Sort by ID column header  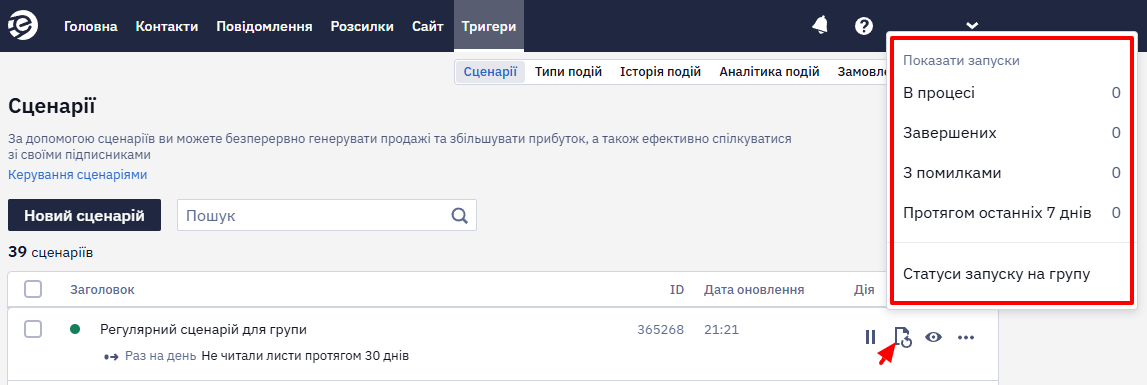pyautogui.click(x=677, y=289)
